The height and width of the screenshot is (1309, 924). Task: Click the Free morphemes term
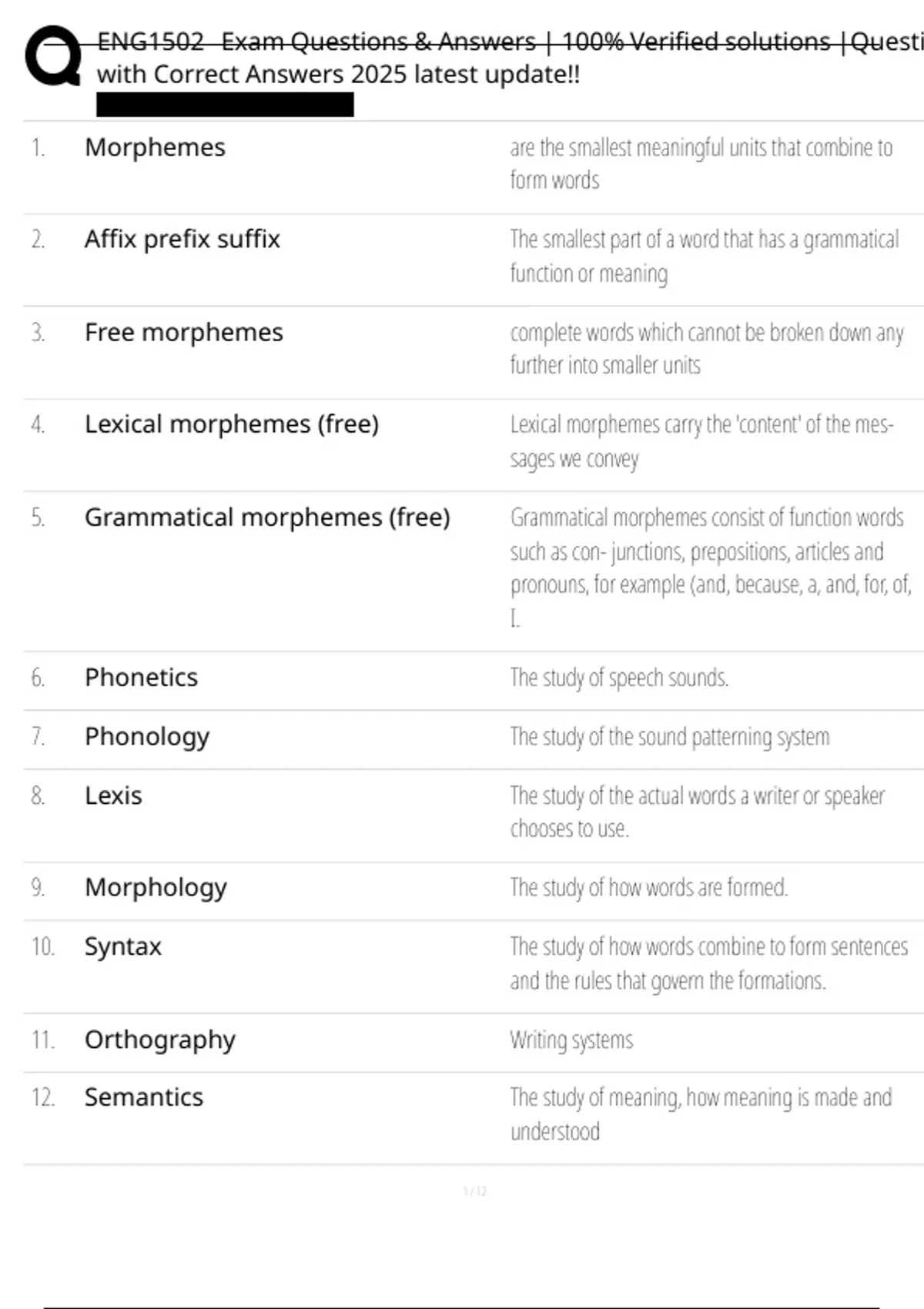(x=183, y=332)
